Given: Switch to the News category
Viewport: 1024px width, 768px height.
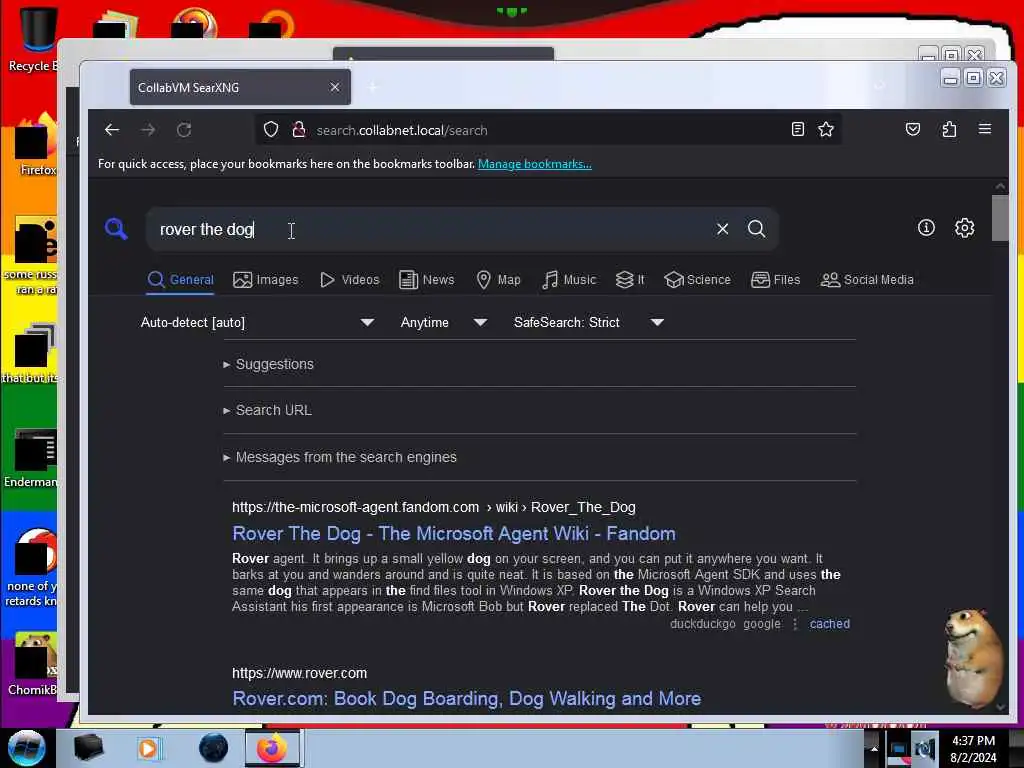Looking at the screenshot, I should [x=426, y=280].
